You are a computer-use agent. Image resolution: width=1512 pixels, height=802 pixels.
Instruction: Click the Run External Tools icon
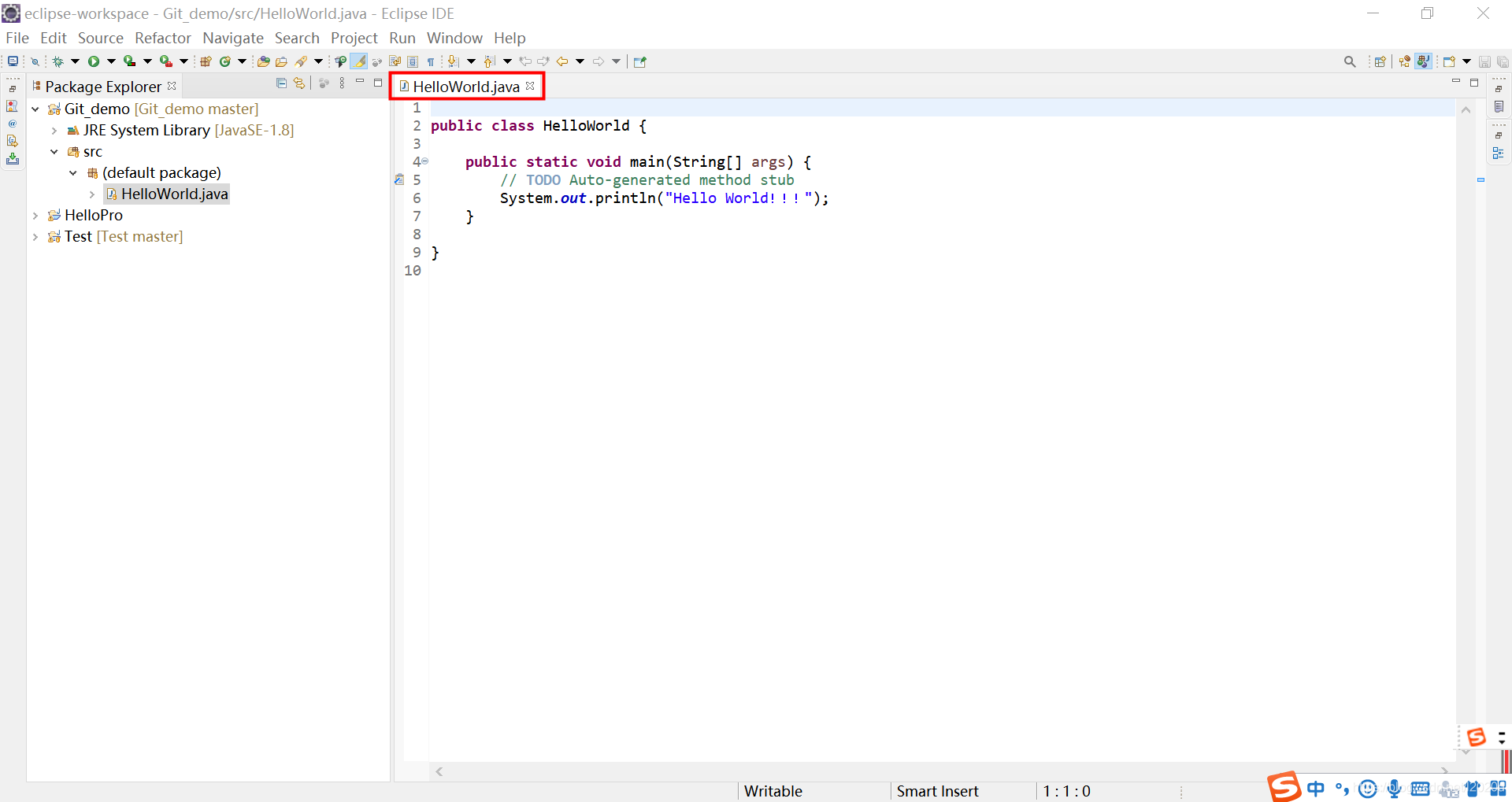(165, 61)
